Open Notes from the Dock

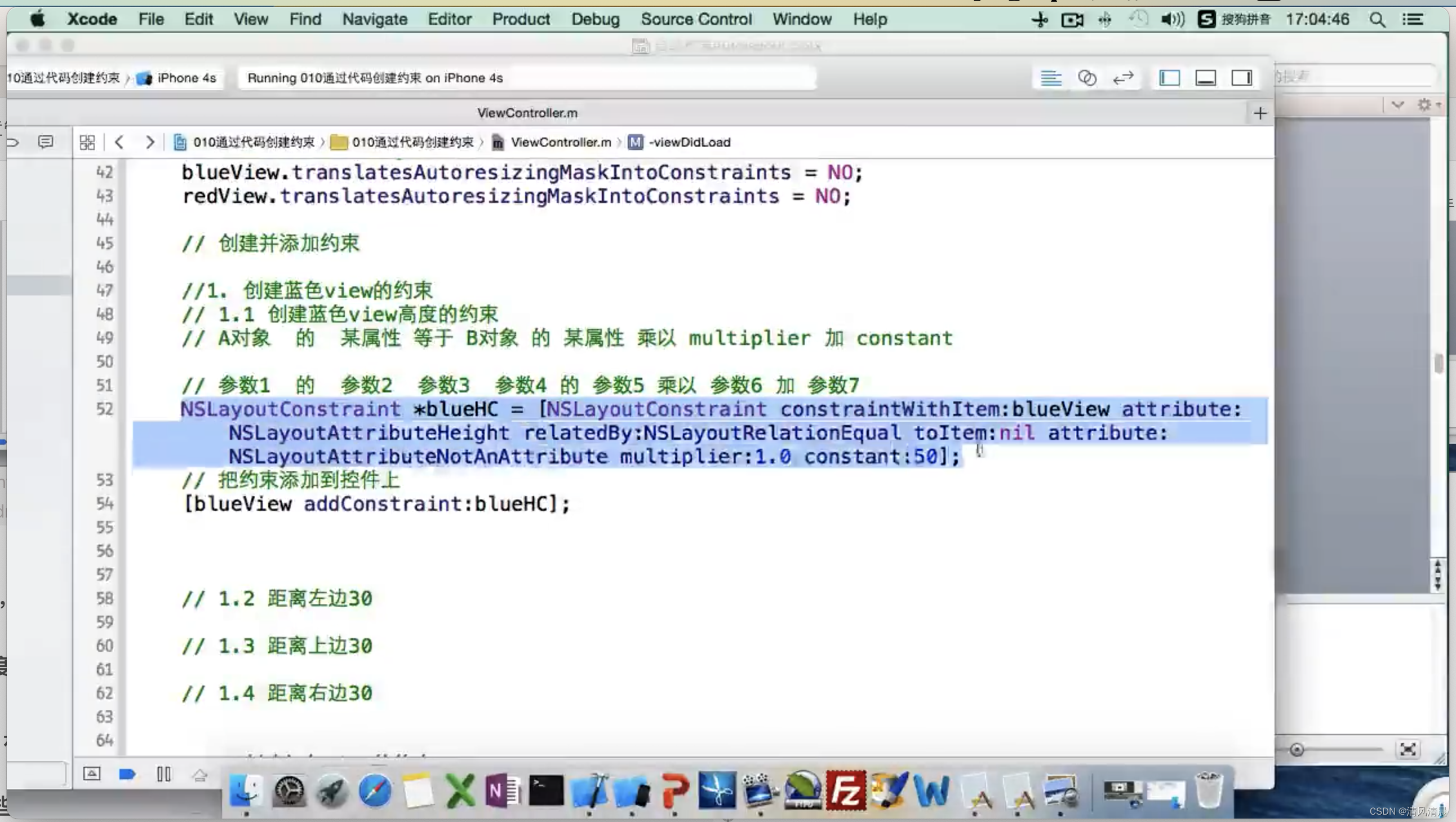[x=417, y=791]
